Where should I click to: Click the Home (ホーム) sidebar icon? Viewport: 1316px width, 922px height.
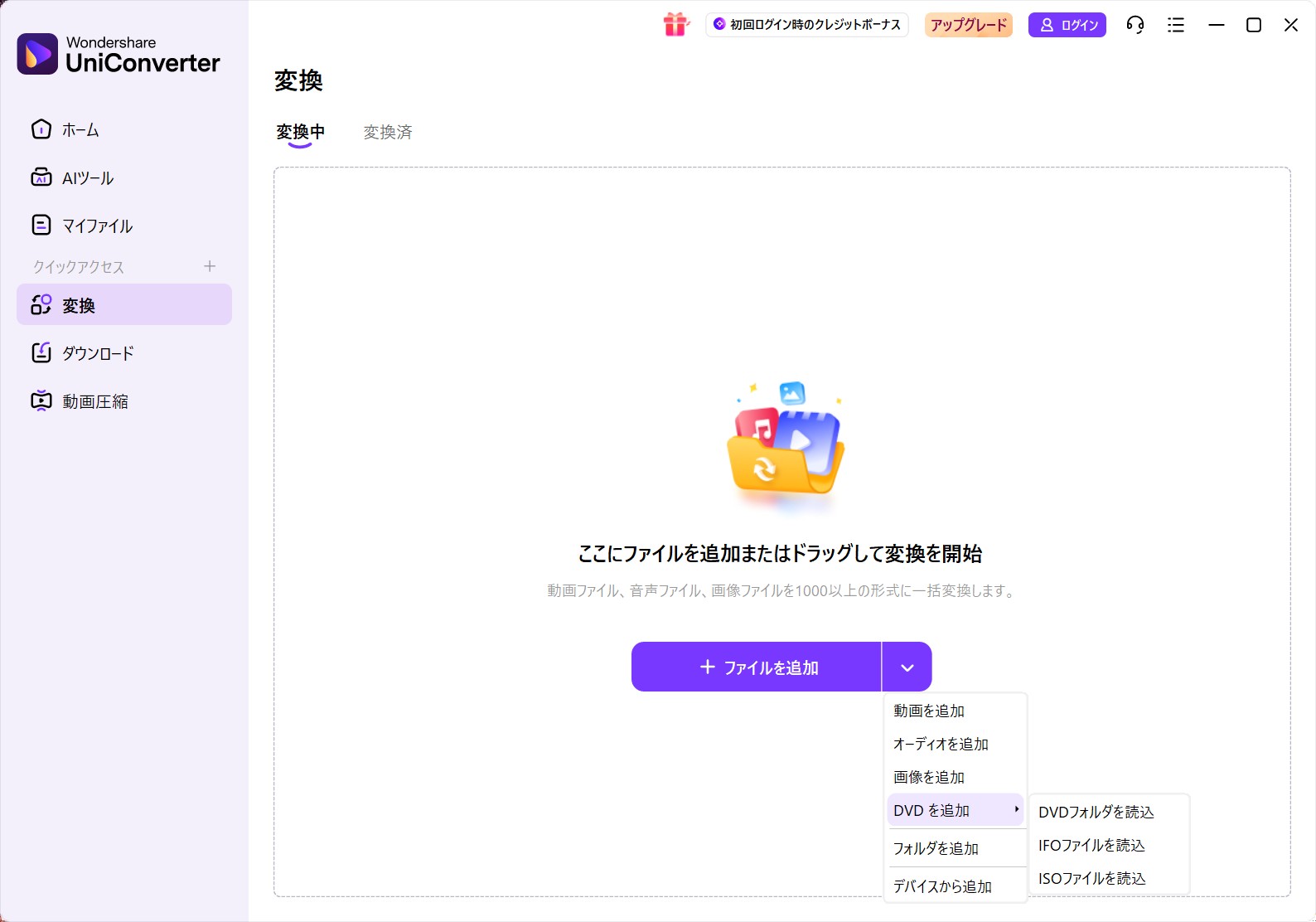click(41, 129)
